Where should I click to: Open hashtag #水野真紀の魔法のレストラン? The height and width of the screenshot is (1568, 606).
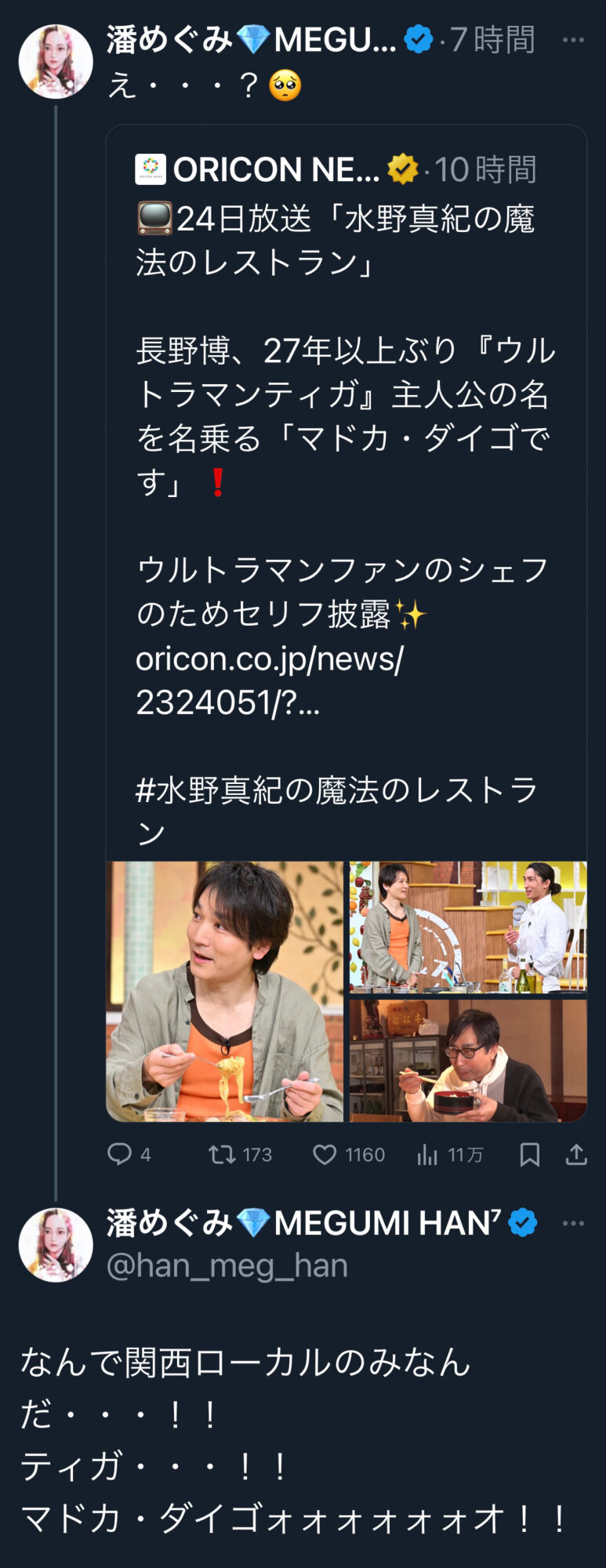(337, 811)
